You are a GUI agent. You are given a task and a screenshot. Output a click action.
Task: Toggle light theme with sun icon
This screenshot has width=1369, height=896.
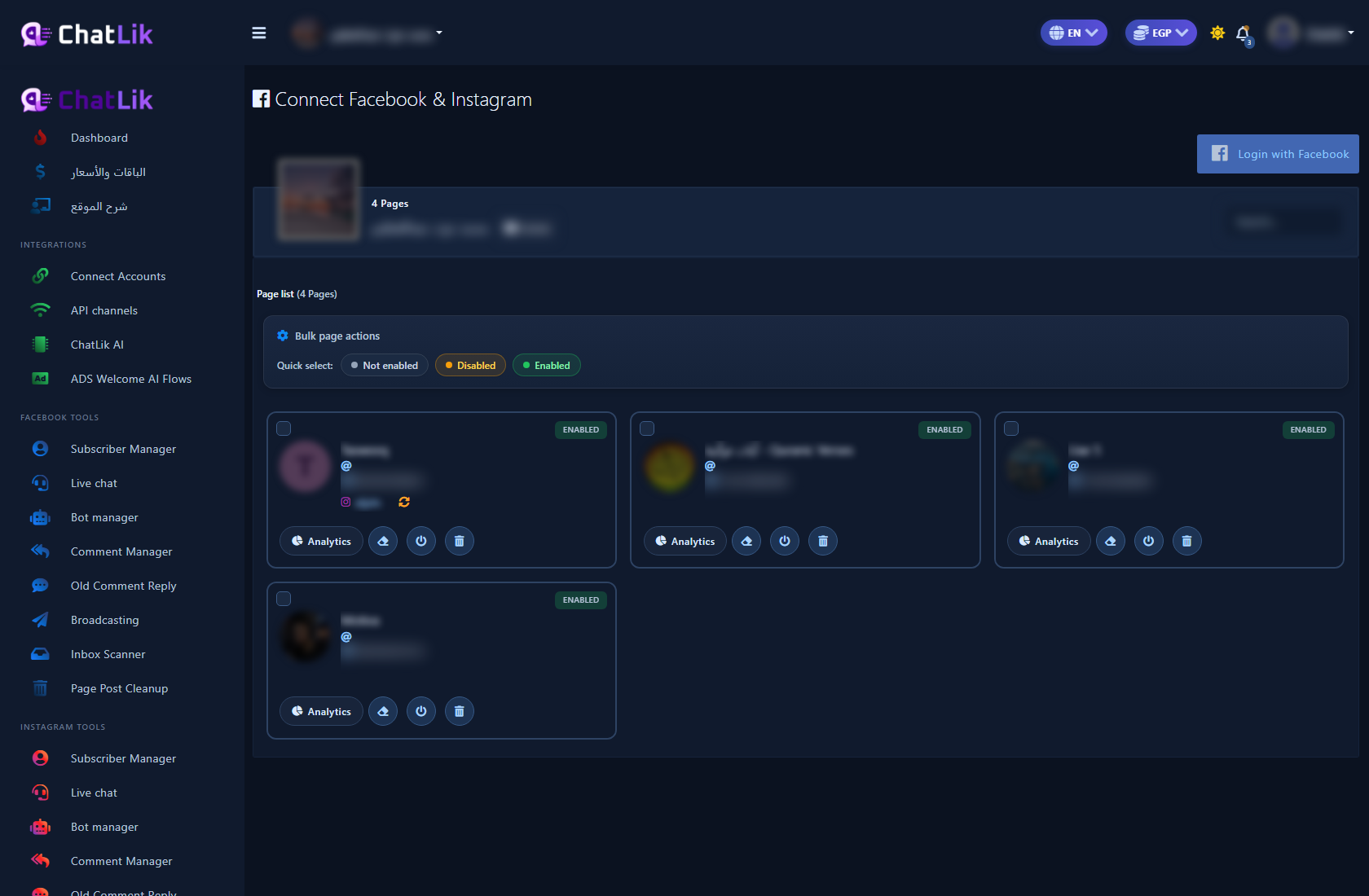pyautogui.click(x=1217, y=33)
